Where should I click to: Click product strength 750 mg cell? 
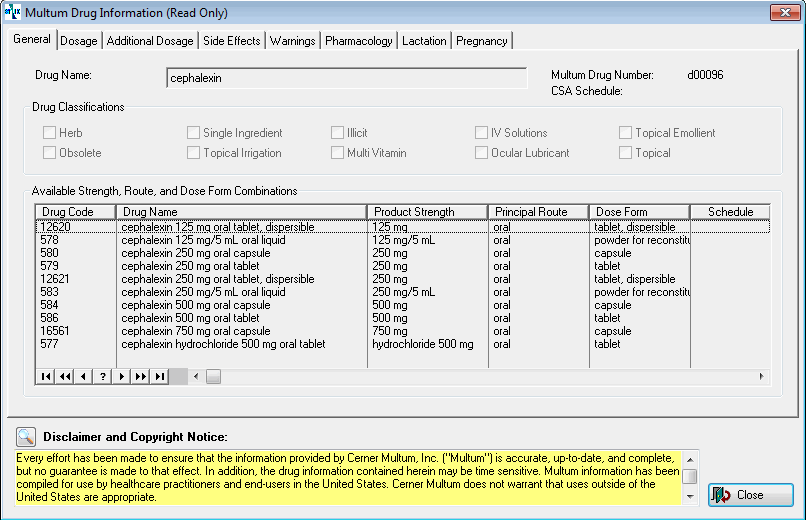390,331
